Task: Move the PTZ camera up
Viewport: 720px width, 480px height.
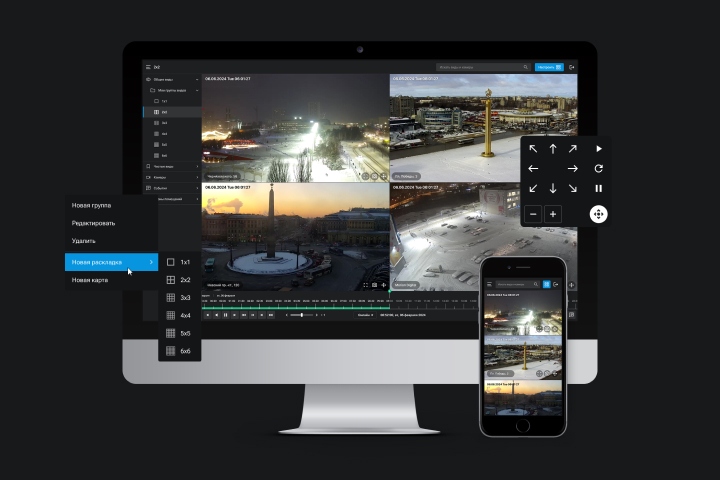Action: click(553, 149)
